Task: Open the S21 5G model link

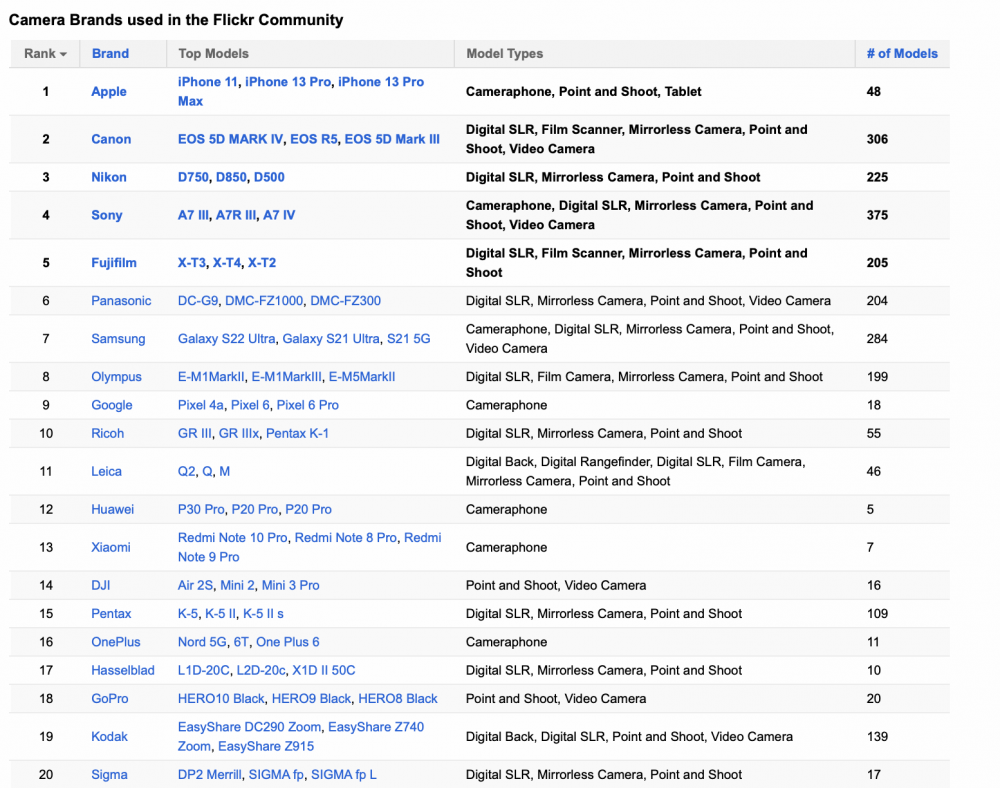Action: [409, 339]
